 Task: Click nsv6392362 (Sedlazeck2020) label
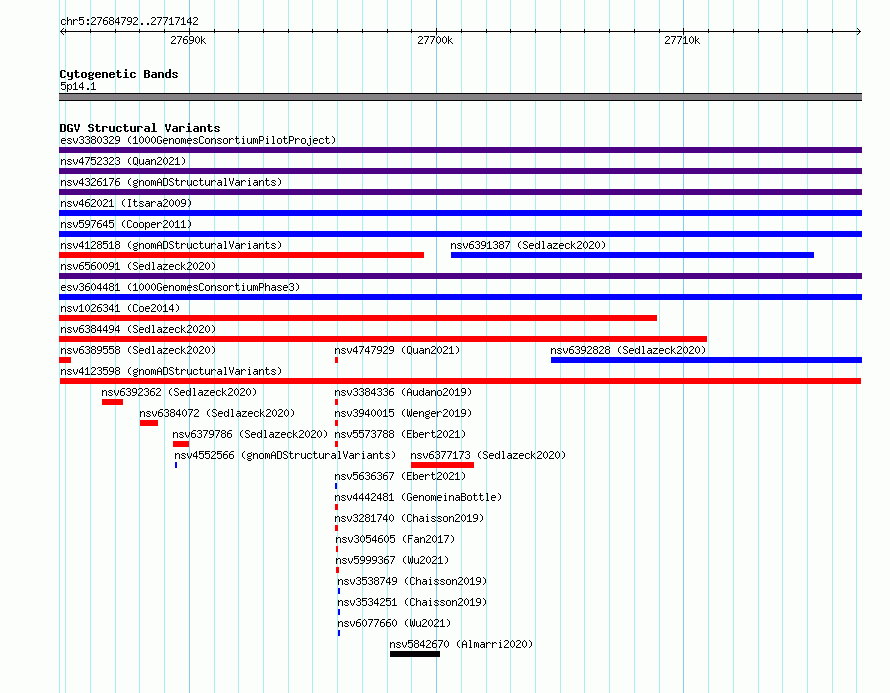179,392
